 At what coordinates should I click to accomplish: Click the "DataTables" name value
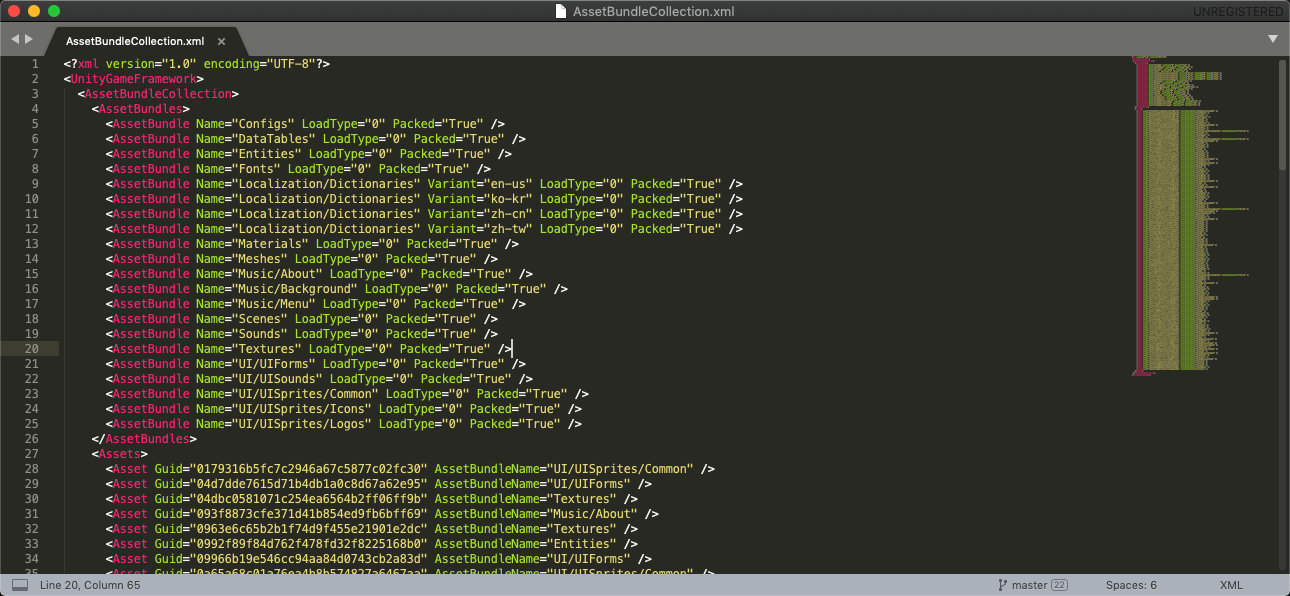tap(273, 139)
